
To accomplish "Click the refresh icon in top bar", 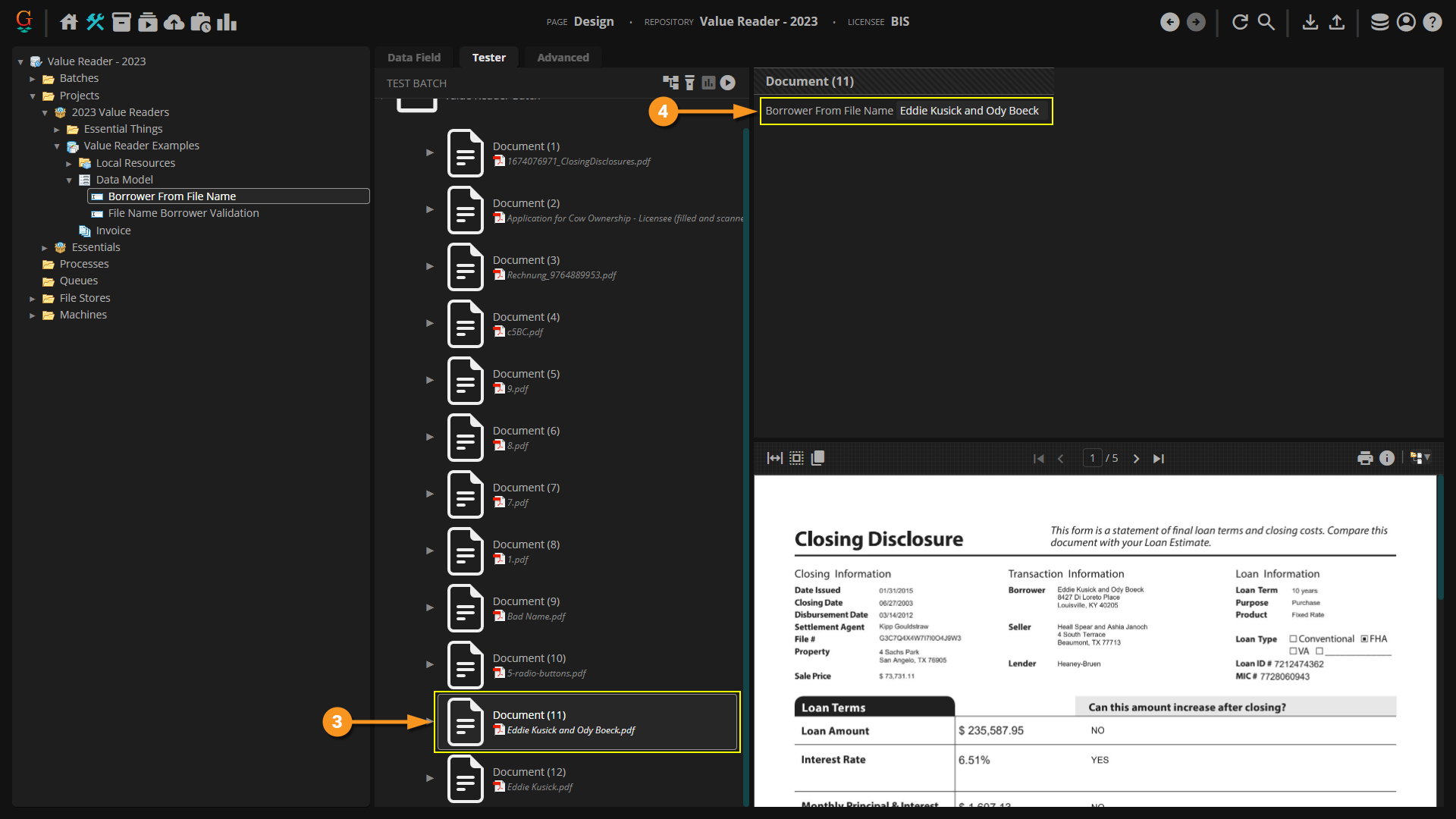I will point(1240,22).
